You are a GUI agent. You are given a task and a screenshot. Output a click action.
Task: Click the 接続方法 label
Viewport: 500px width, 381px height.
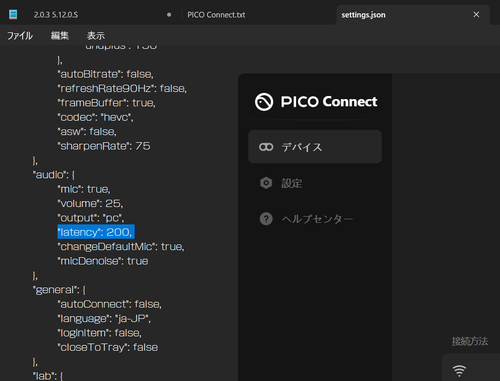pyautogui.click(x=470, y=341)
